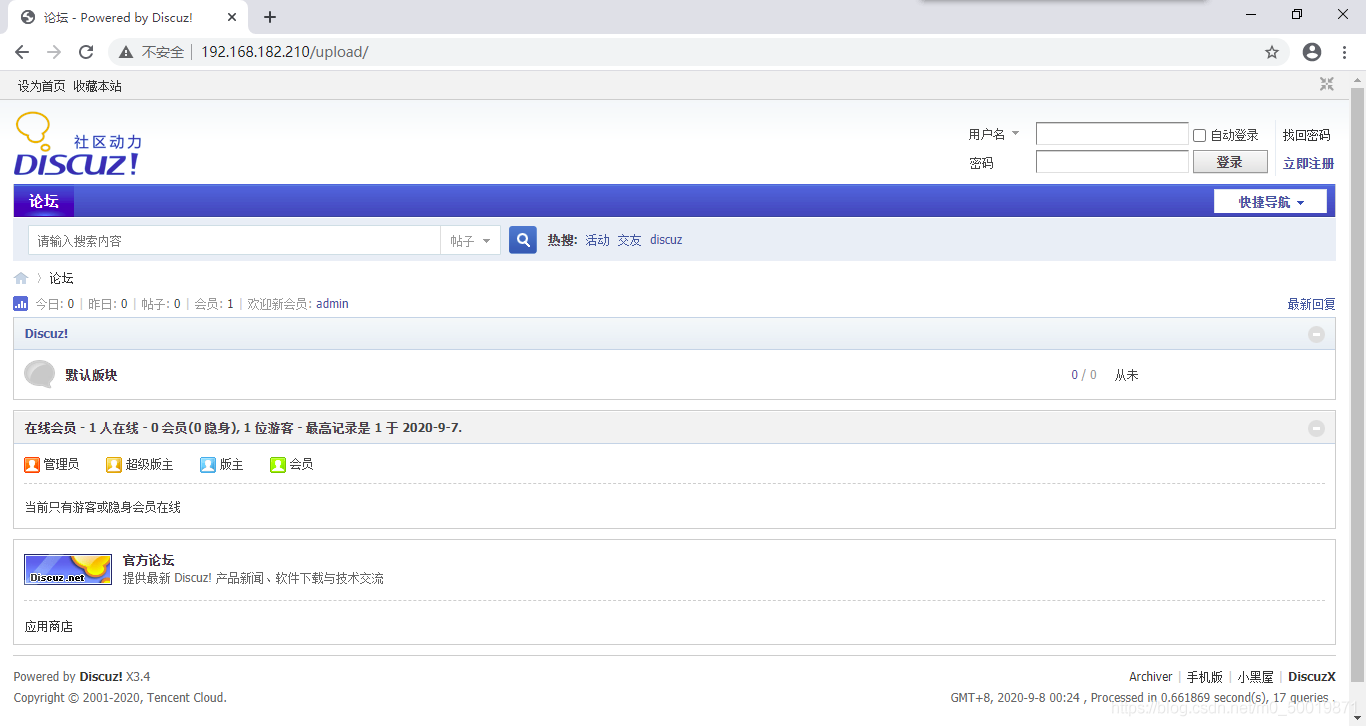This screenshot has height=726, width=1366.
Task: Click the browser back arrow
Action: point(22,52)
